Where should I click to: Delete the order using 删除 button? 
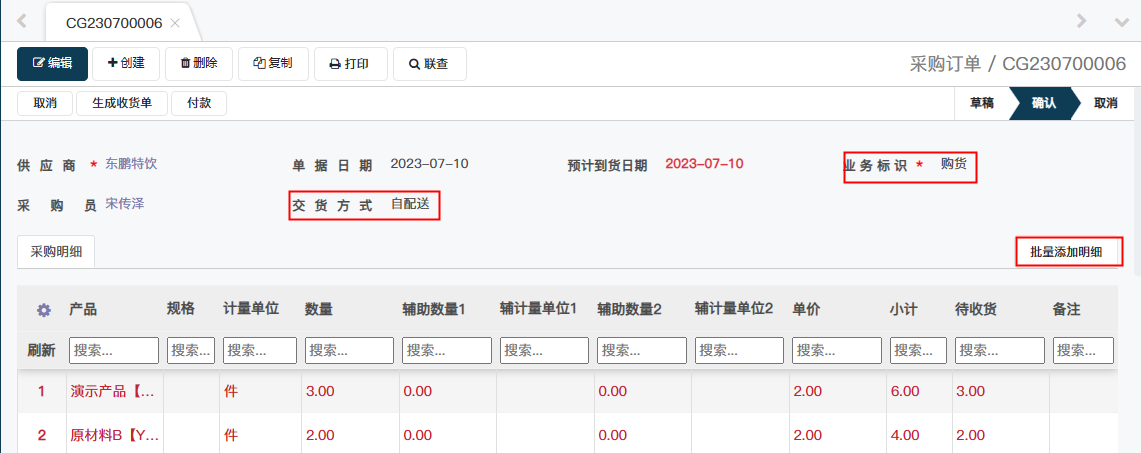[x=198, y=63]
